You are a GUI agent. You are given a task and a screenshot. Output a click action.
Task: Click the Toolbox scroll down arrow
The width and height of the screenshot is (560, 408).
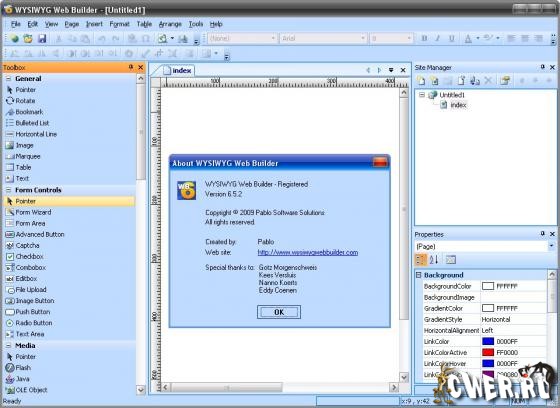tap(141, 389)
